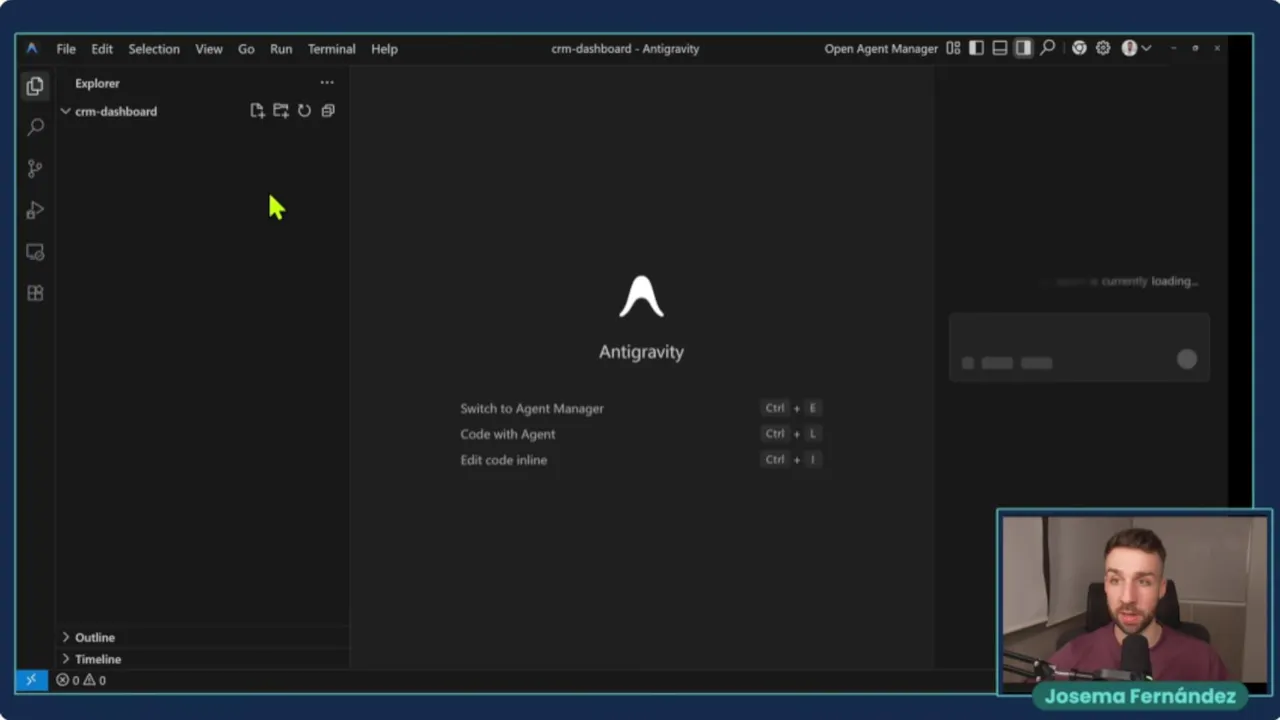Click the remote window status bar button

31,680
